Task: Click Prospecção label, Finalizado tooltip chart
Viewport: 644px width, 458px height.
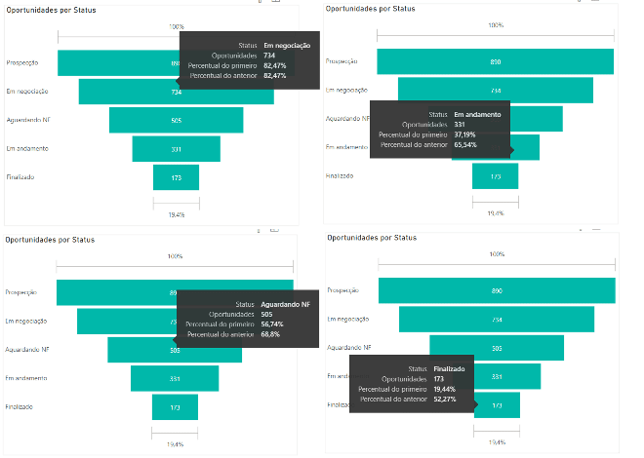Action: click(343, 290)
